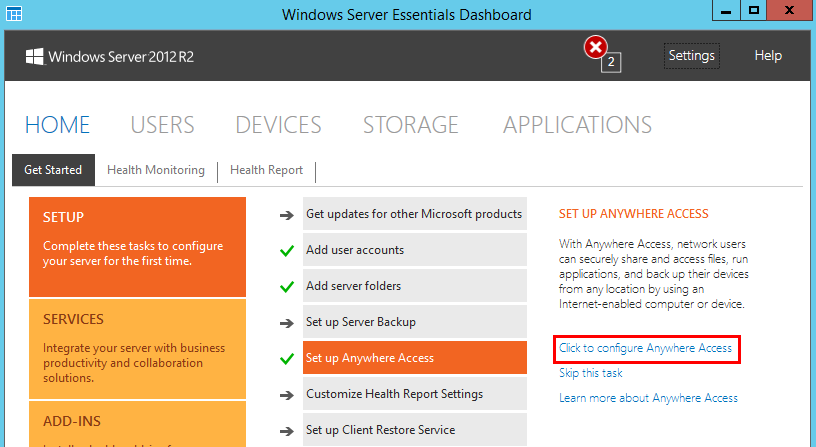Screen dimensions: 816x447
Task: Select the Add server folders task
Action: coord(415,285)
